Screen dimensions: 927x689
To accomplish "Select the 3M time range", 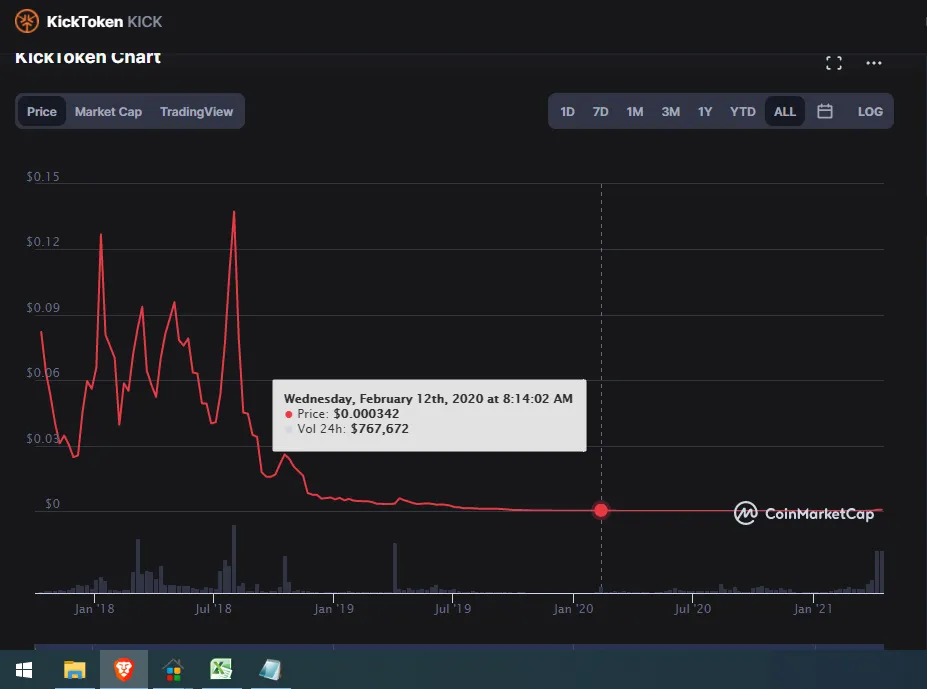I will [x=670, y=111].
